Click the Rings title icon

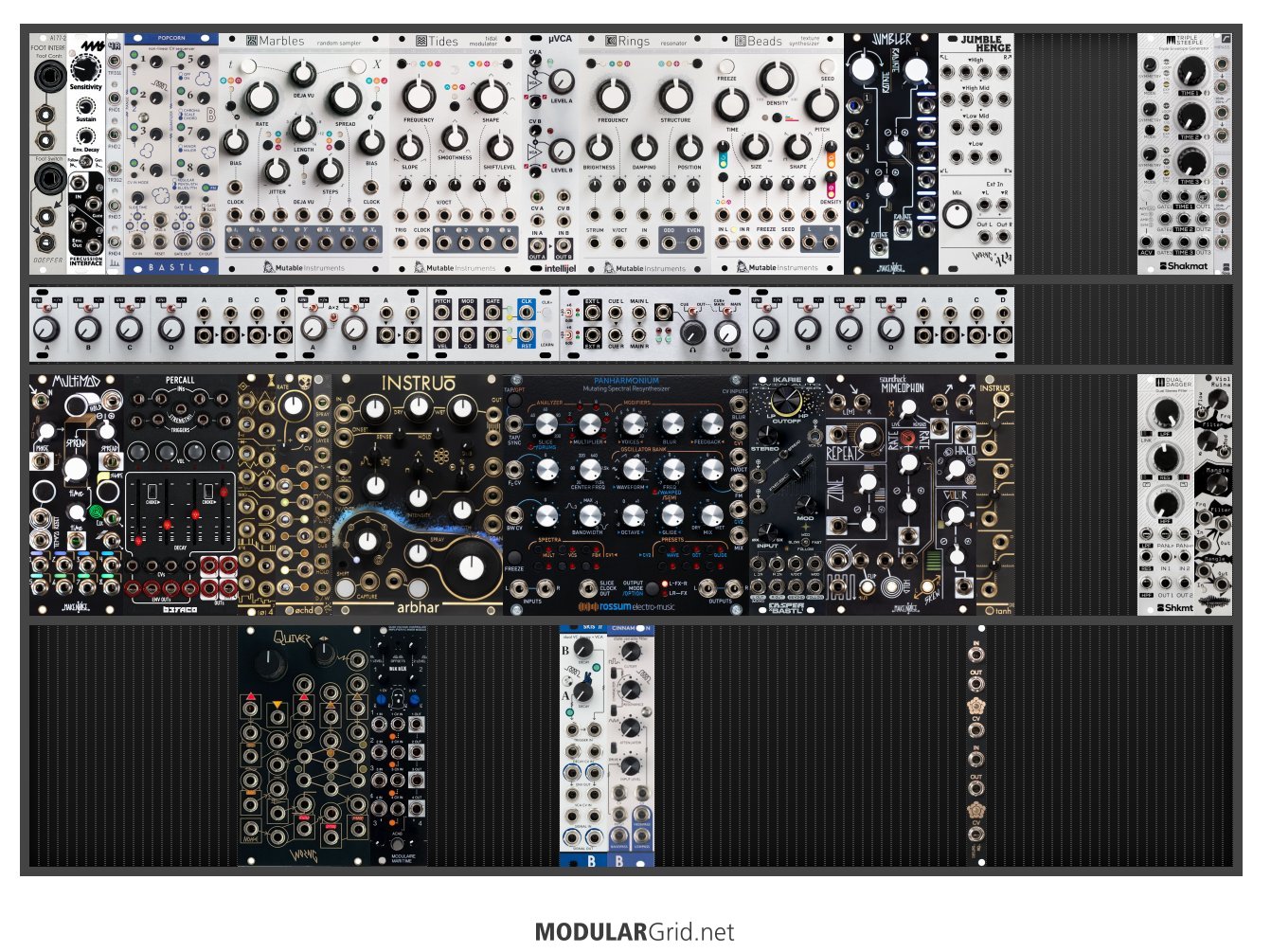click(x=611, y=41)
